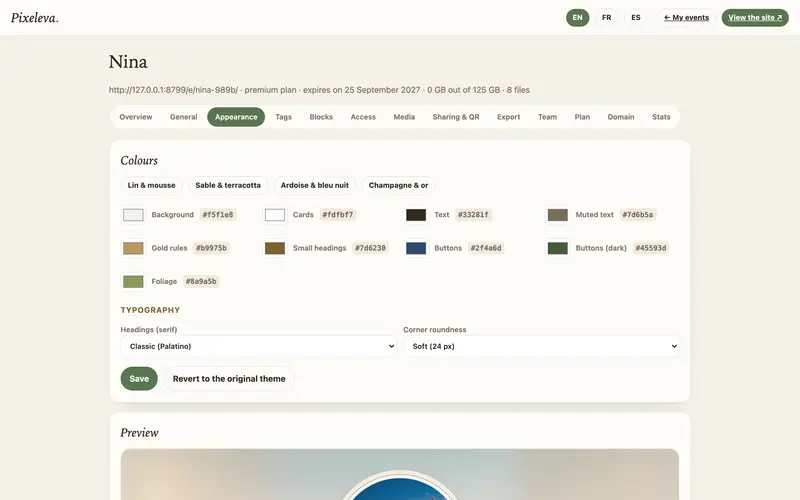Open the Blocks tab
Viewport: 800px width, 500px height.
(321, 117)
